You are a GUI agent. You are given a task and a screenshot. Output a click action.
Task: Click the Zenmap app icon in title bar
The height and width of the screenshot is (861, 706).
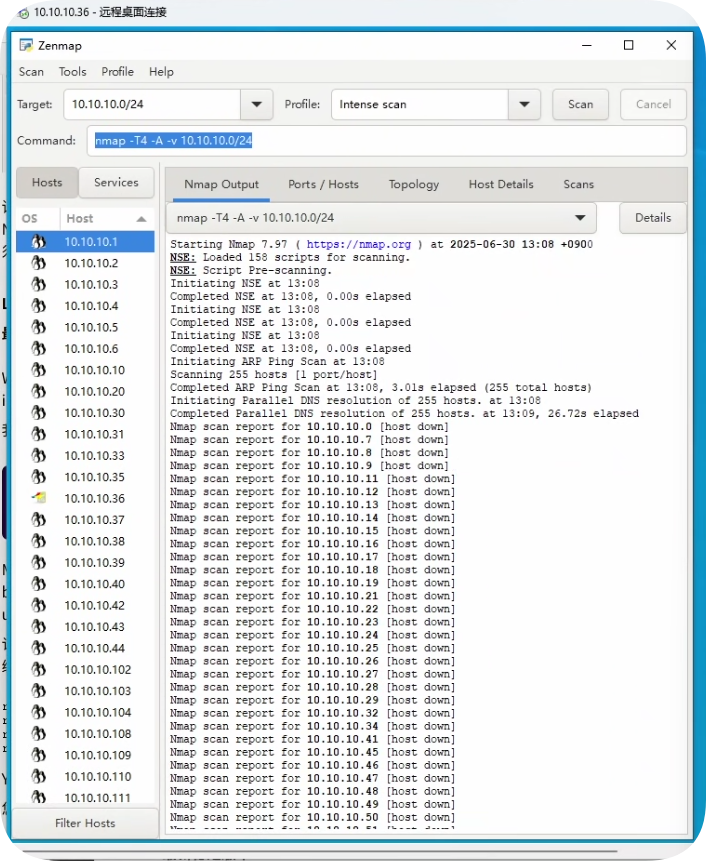pos(26,45)
